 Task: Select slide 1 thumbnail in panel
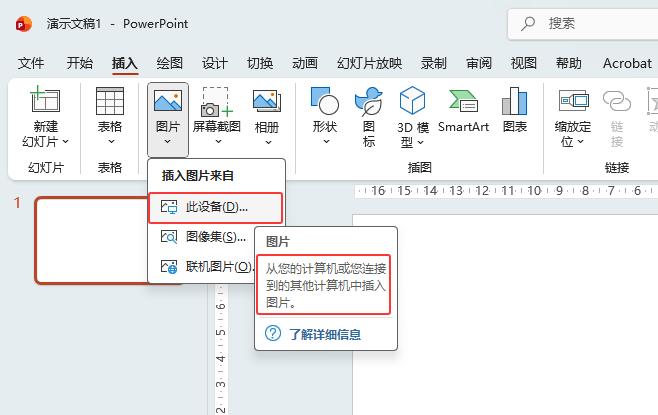[91, 240]
